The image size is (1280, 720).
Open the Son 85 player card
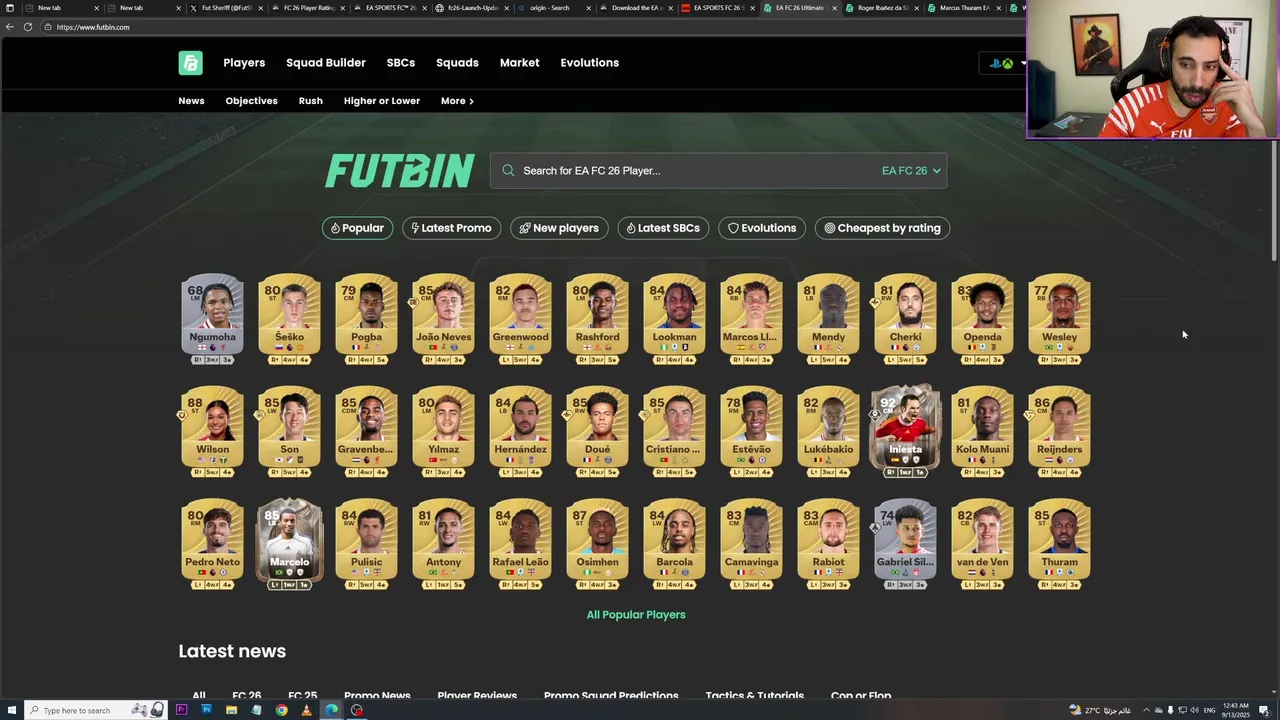289,431
